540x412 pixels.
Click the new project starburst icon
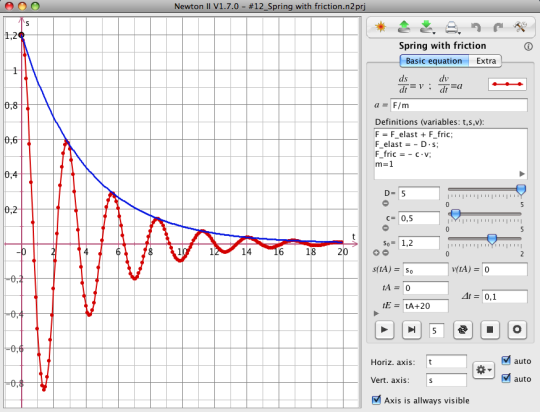[x=381, y=27]
